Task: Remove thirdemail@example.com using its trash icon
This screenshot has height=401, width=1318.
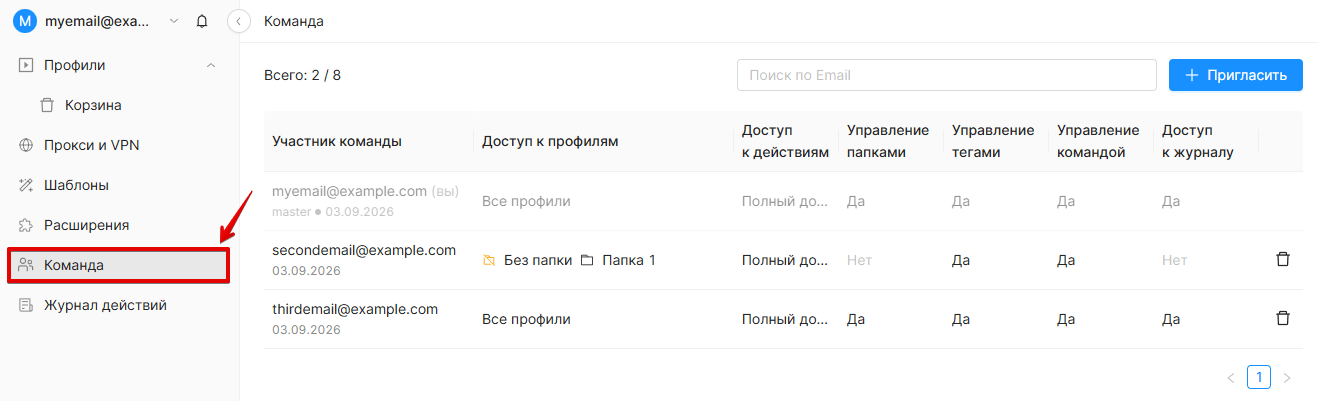Action: 1283,318
